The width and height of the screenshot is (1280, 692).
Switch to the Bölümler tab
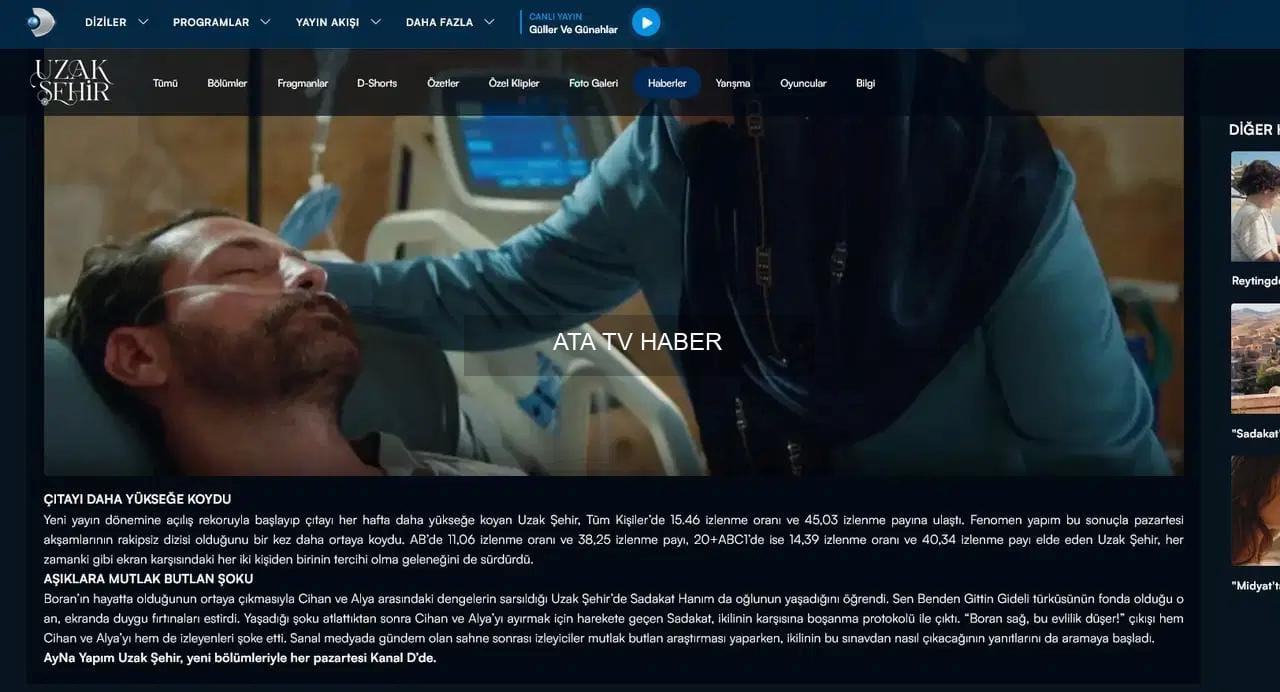pyautogui.click(x=227, y=83)
